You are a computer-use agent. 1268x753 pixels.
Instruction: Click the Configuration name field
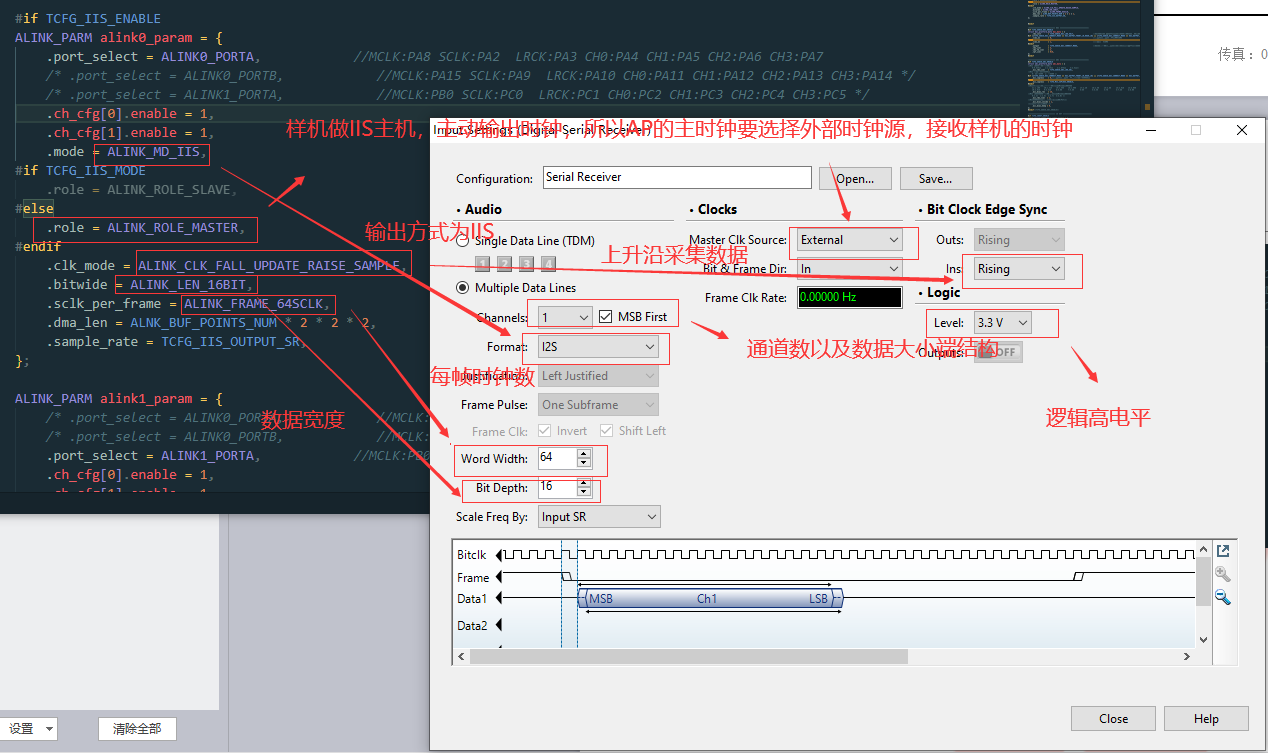pos(677,177)
